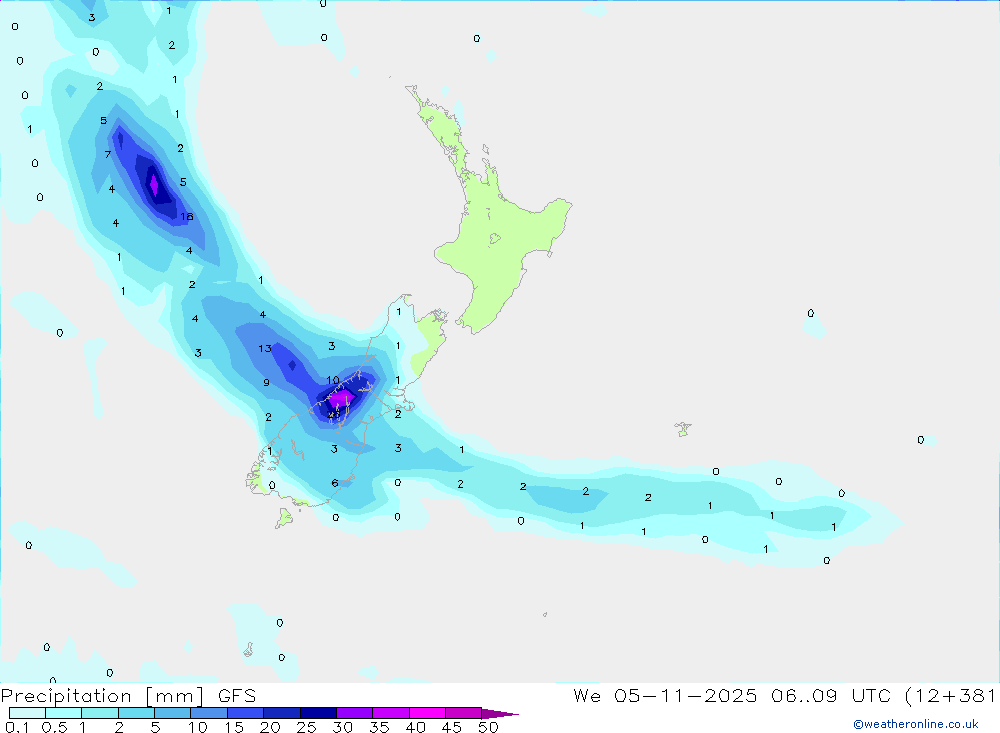The width and height of the screenshot is (1000, 733).
Task: Click the legend label '0.1'
Action: point(17,727)
